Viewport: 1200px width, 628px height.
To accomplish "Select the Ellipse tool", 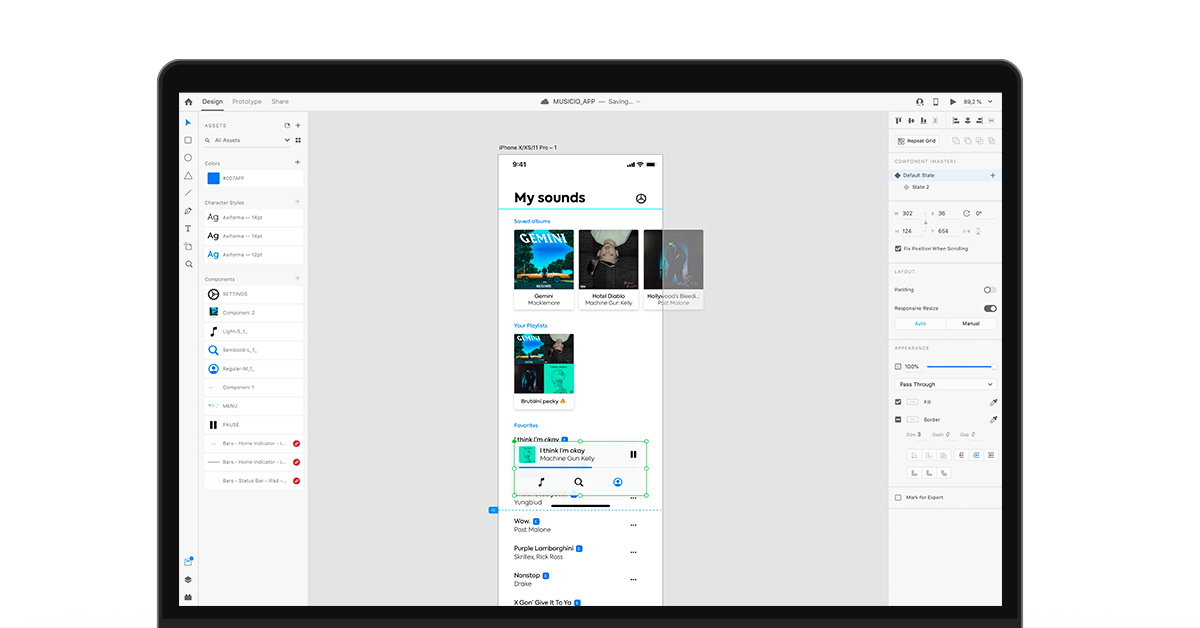I will [188, 158].
